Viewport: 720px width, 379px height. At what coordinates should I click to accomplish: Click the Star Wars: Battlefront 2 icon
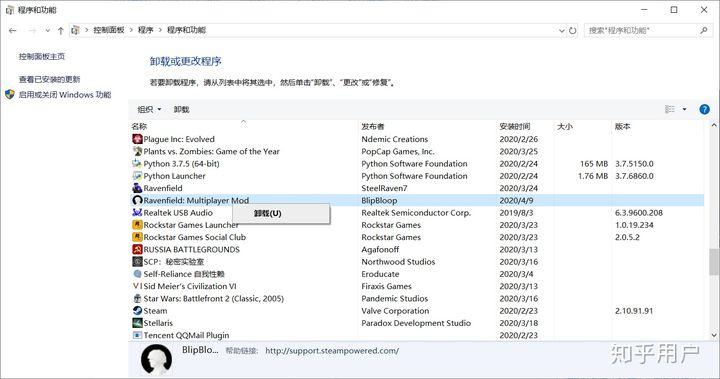click(137, 298)
